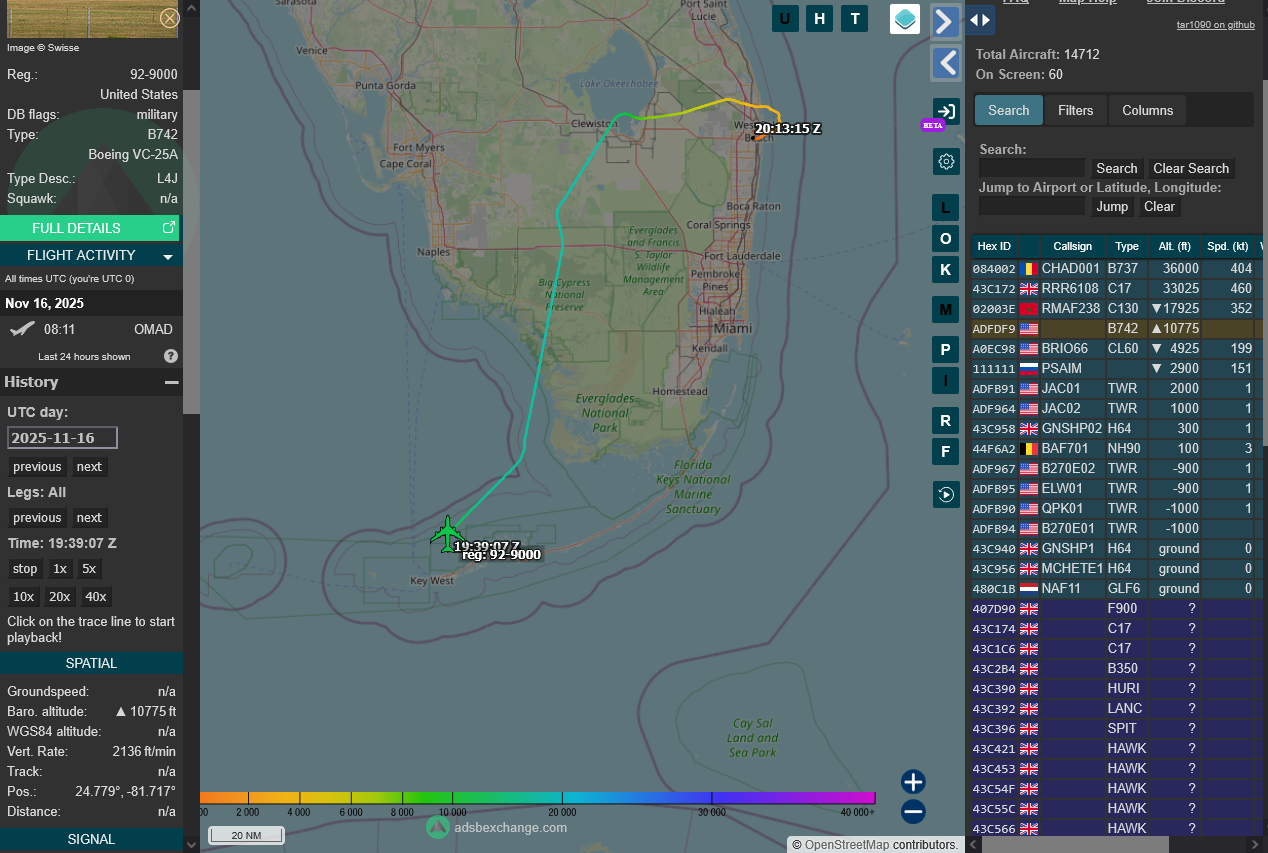Expand the Flight Activity dropdown arrow
The width and height of the screenshot is (1268, 853).
click(x=168, y=256)
